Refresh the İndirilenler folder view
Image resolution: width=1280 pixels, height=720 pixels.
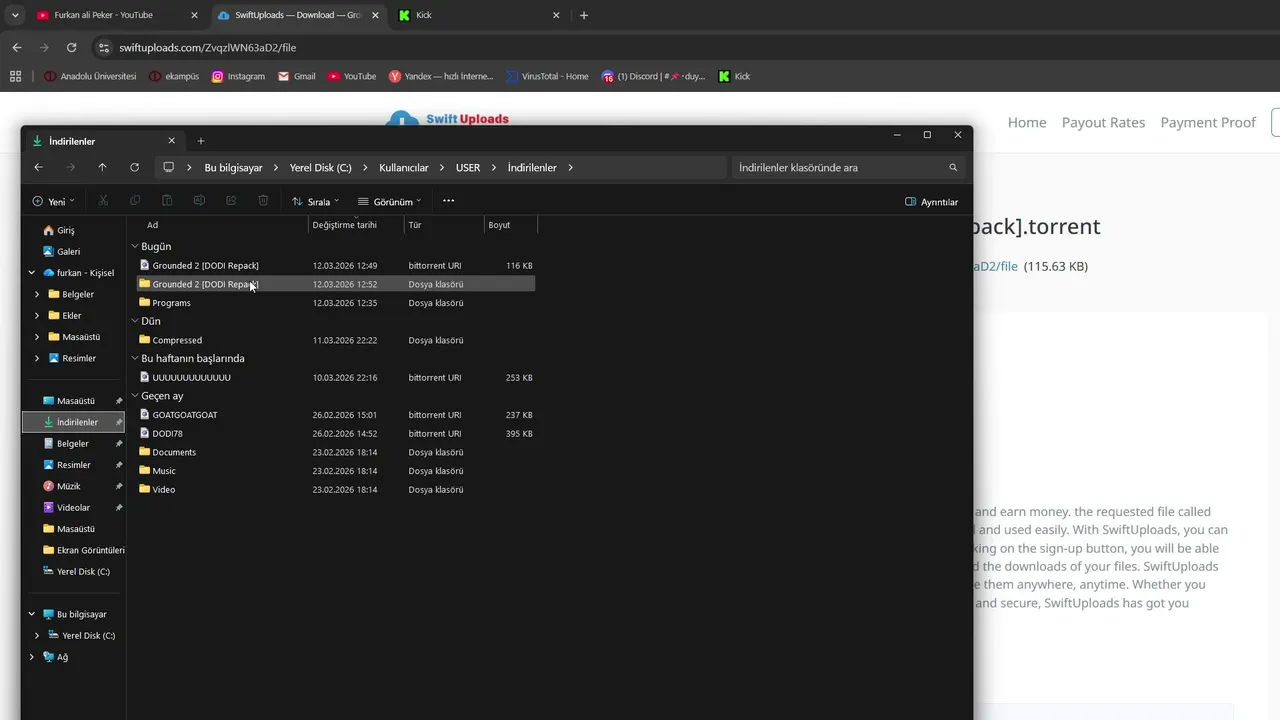click(x=134, y=167)
